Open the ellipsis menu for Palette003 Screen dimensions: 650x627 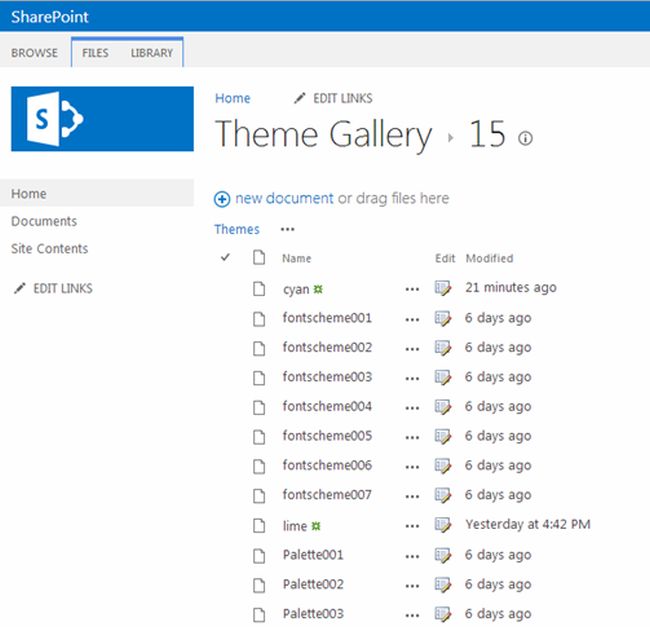[x=412, y=615]
